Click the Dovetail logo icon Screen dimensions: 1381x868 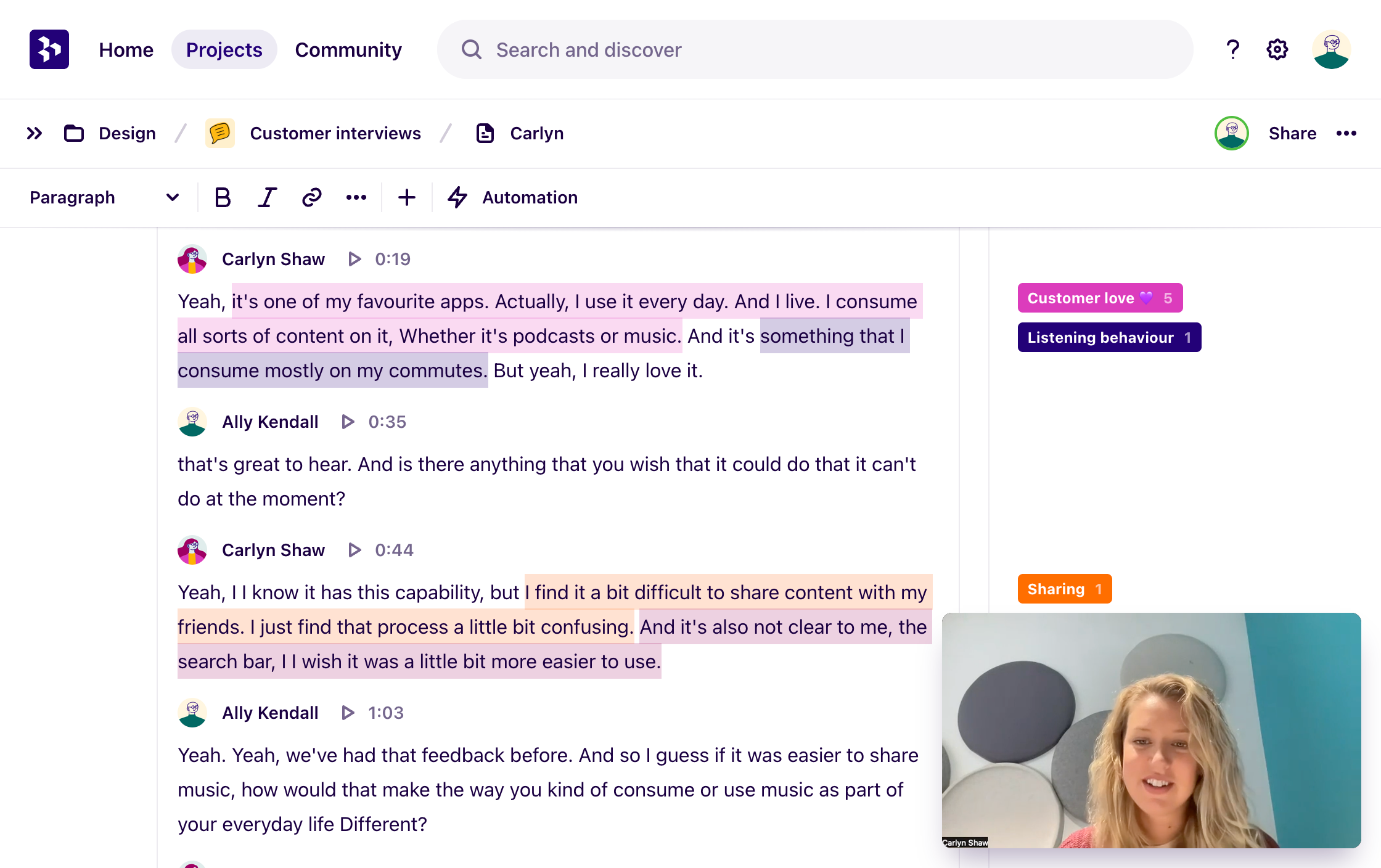[49, 49]
